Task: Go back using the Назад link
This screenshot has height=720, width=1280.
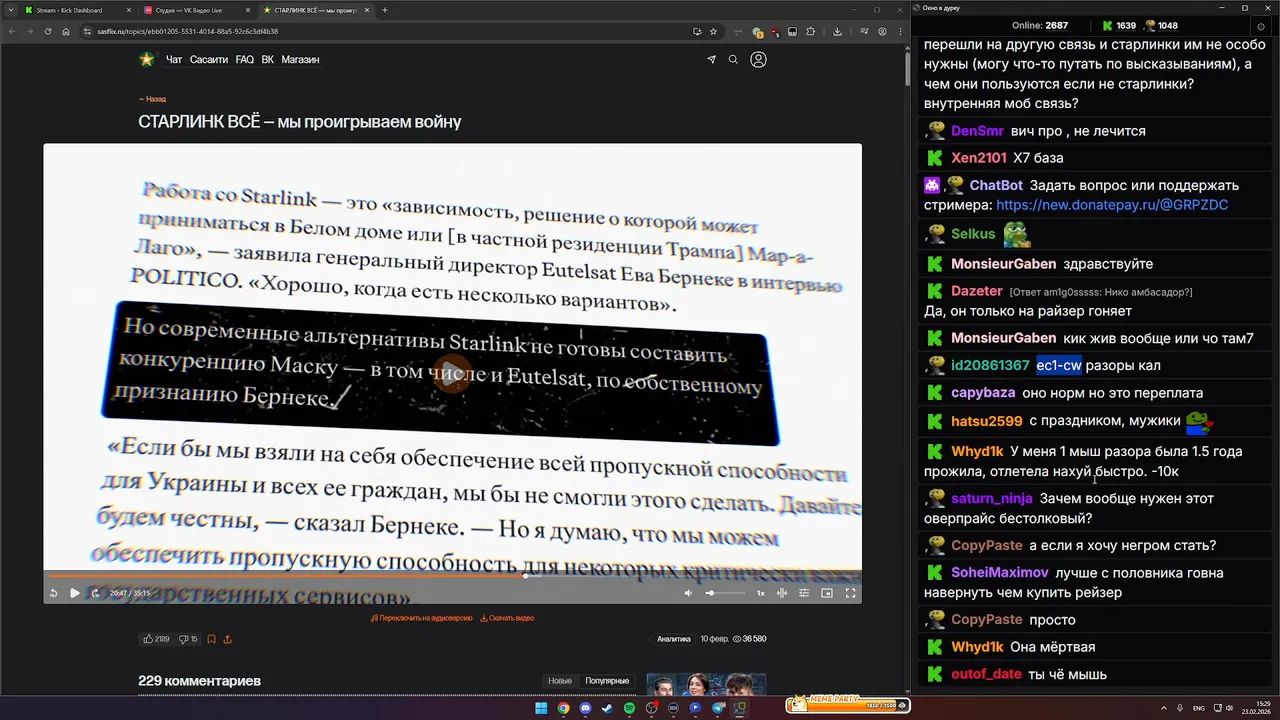Action: click(152, 99)
